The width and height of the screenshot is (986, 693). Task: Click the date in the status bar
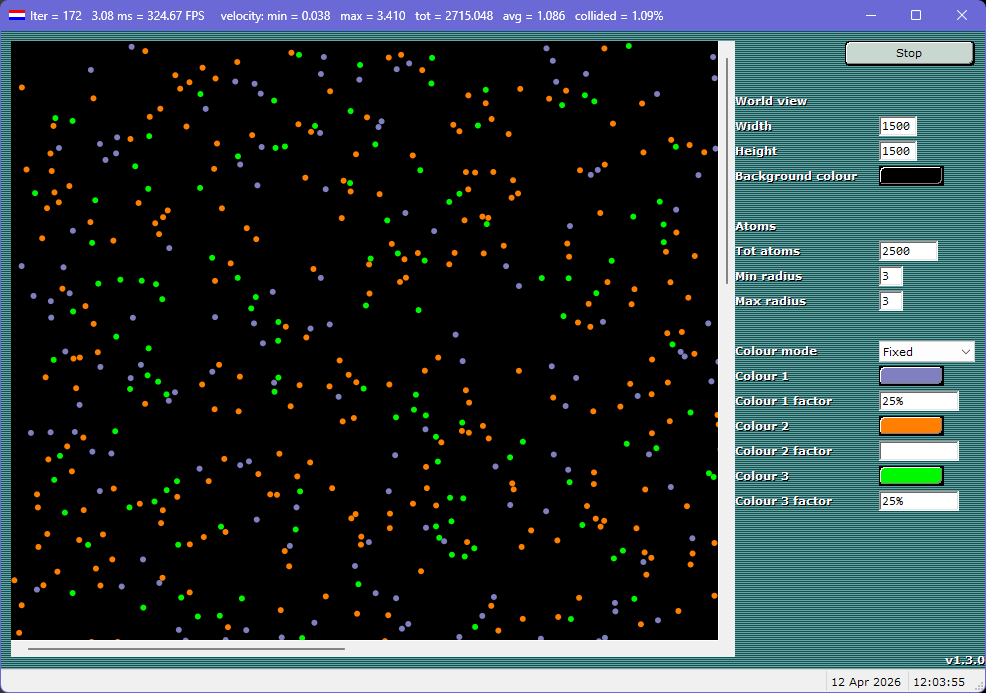(x=865, y=682)
